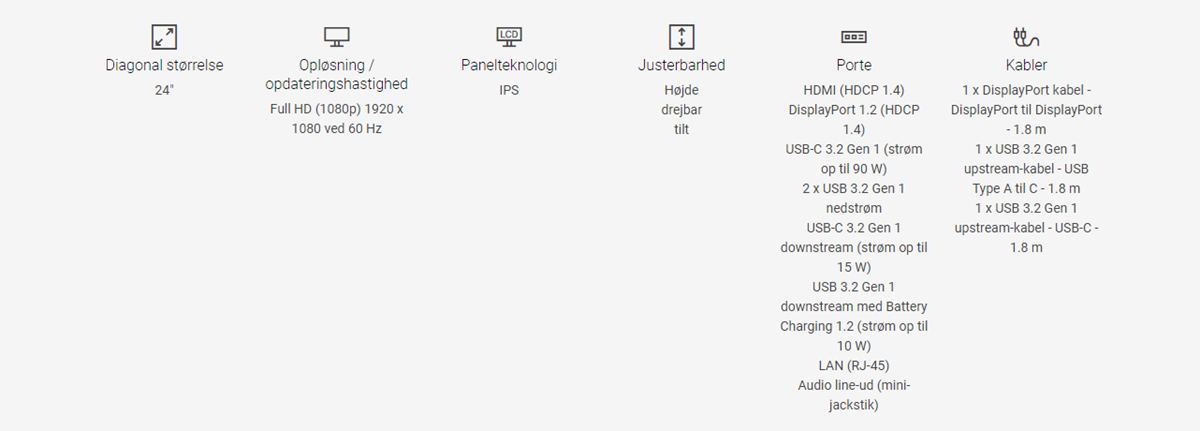
Task: Click the Justerbarhed heading
Action: pos(681,66)
